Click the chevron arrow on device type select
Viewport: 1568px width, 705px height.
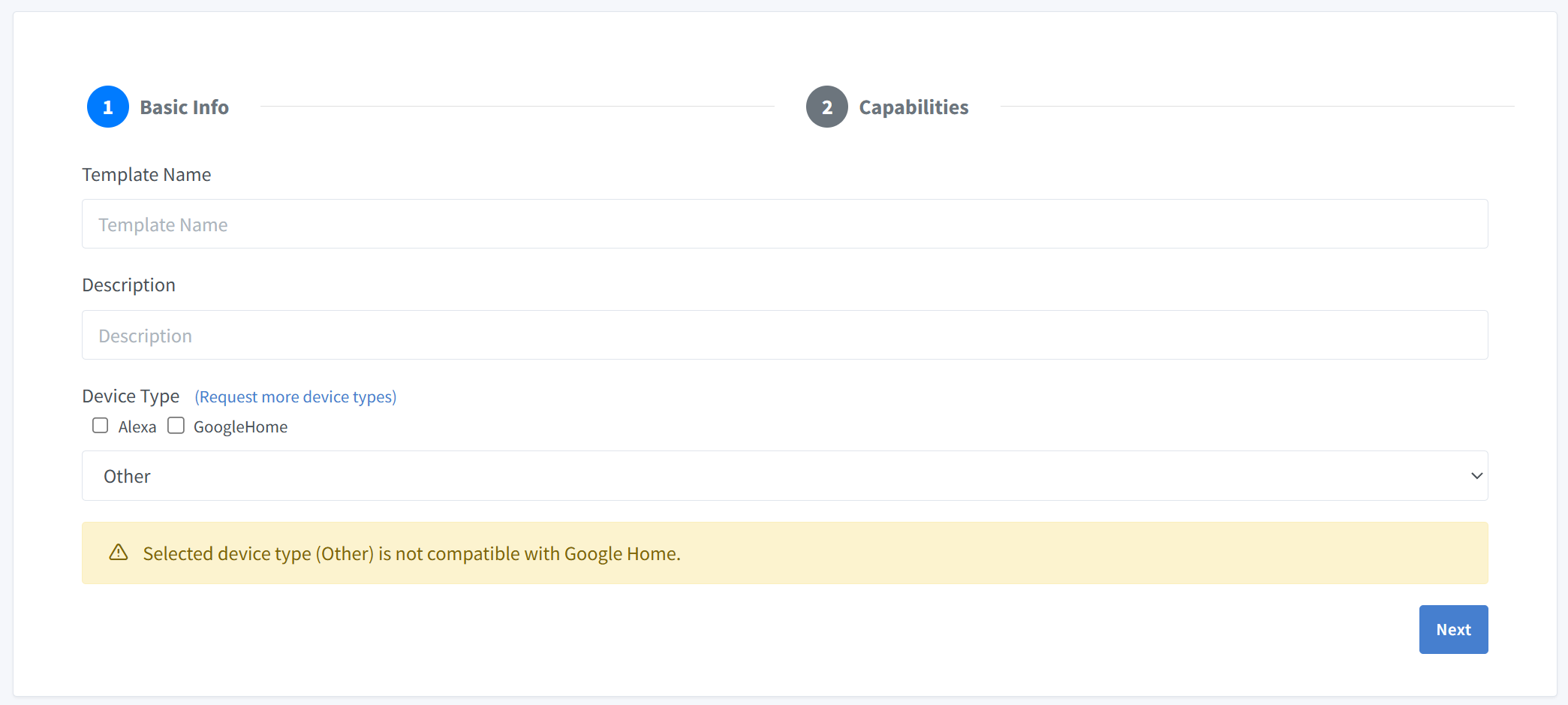1476,476
